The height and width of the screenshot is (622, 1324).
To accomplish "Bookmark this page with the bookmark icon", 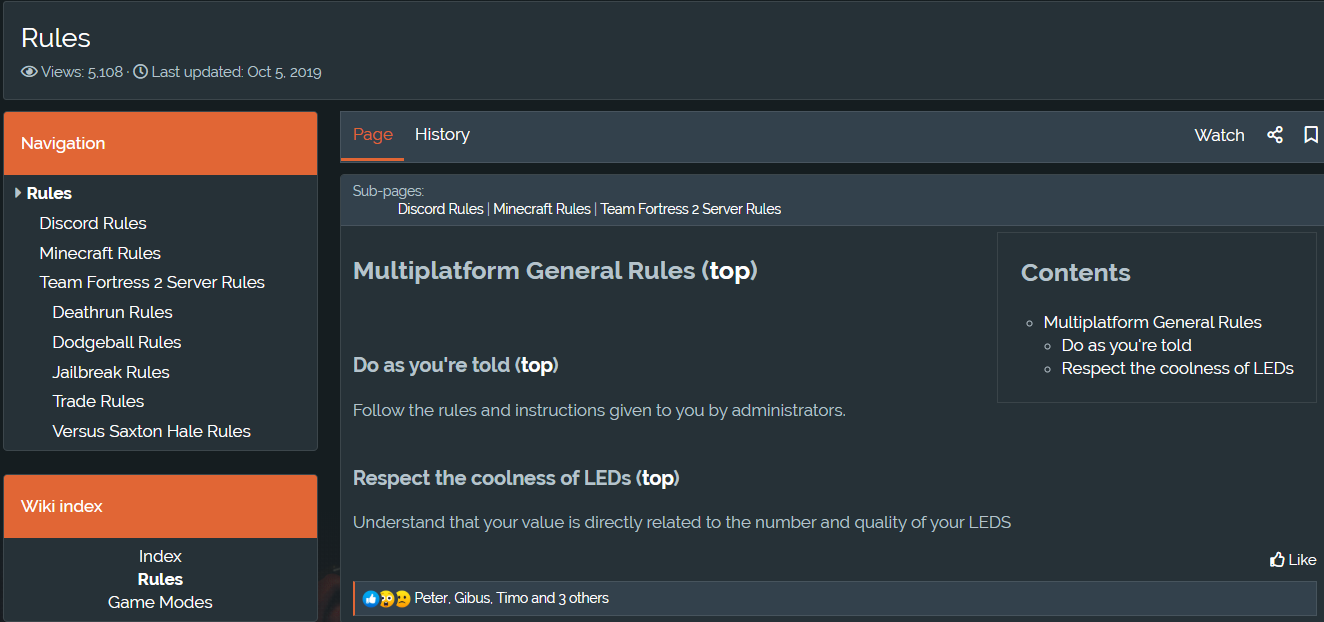I will pyautogui.click(x=1311, y=135).
